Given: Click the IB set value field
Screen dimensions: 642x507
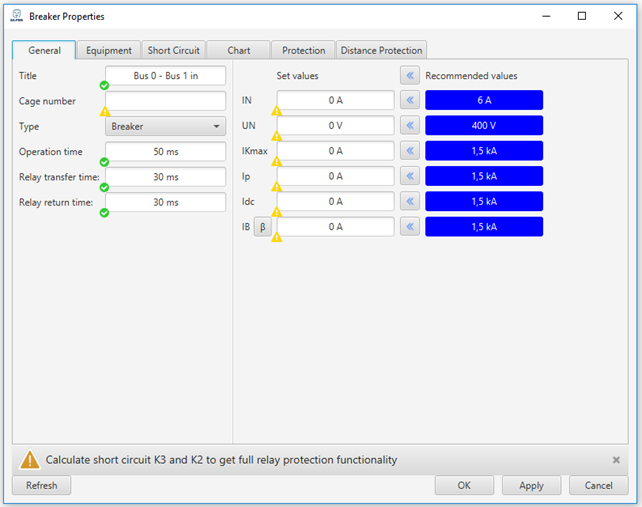Looking at the screenshot, I should tap(335, 227).
